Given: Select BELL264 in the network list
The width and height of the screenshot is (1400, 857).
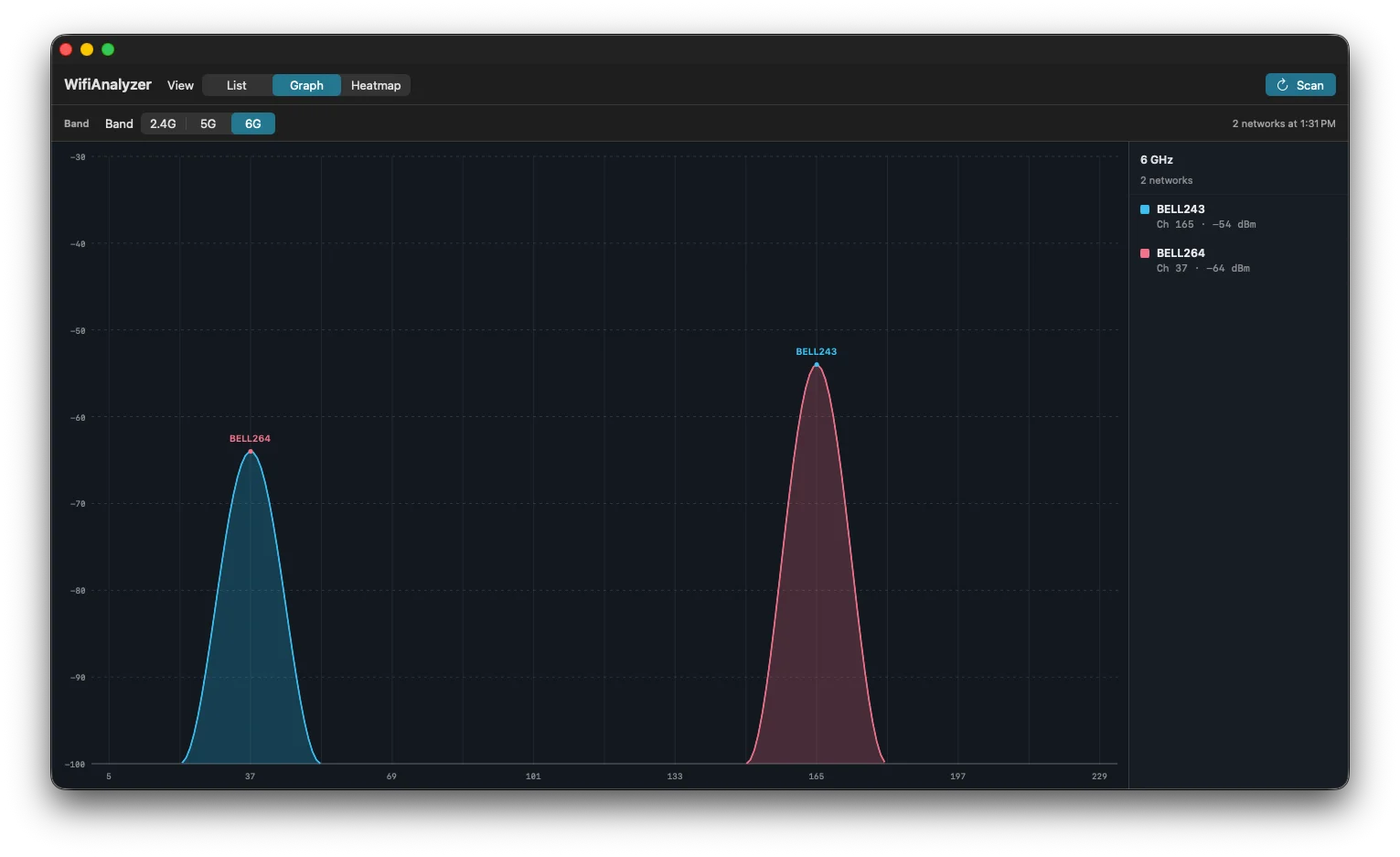Looking at the screenshot, I should 1238,261.
